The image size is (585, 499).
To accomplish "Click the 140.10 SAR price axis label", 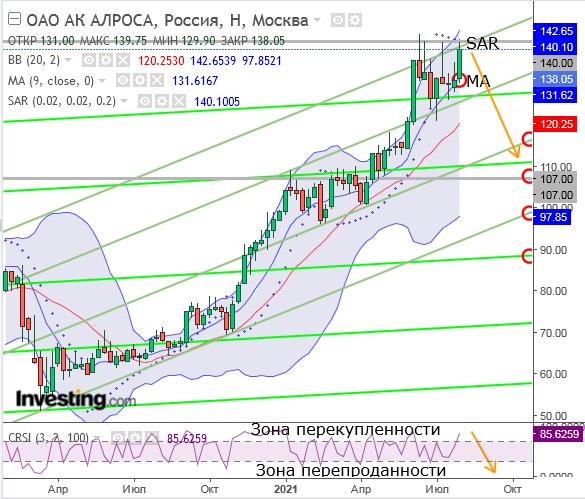I will pos(556,47).
